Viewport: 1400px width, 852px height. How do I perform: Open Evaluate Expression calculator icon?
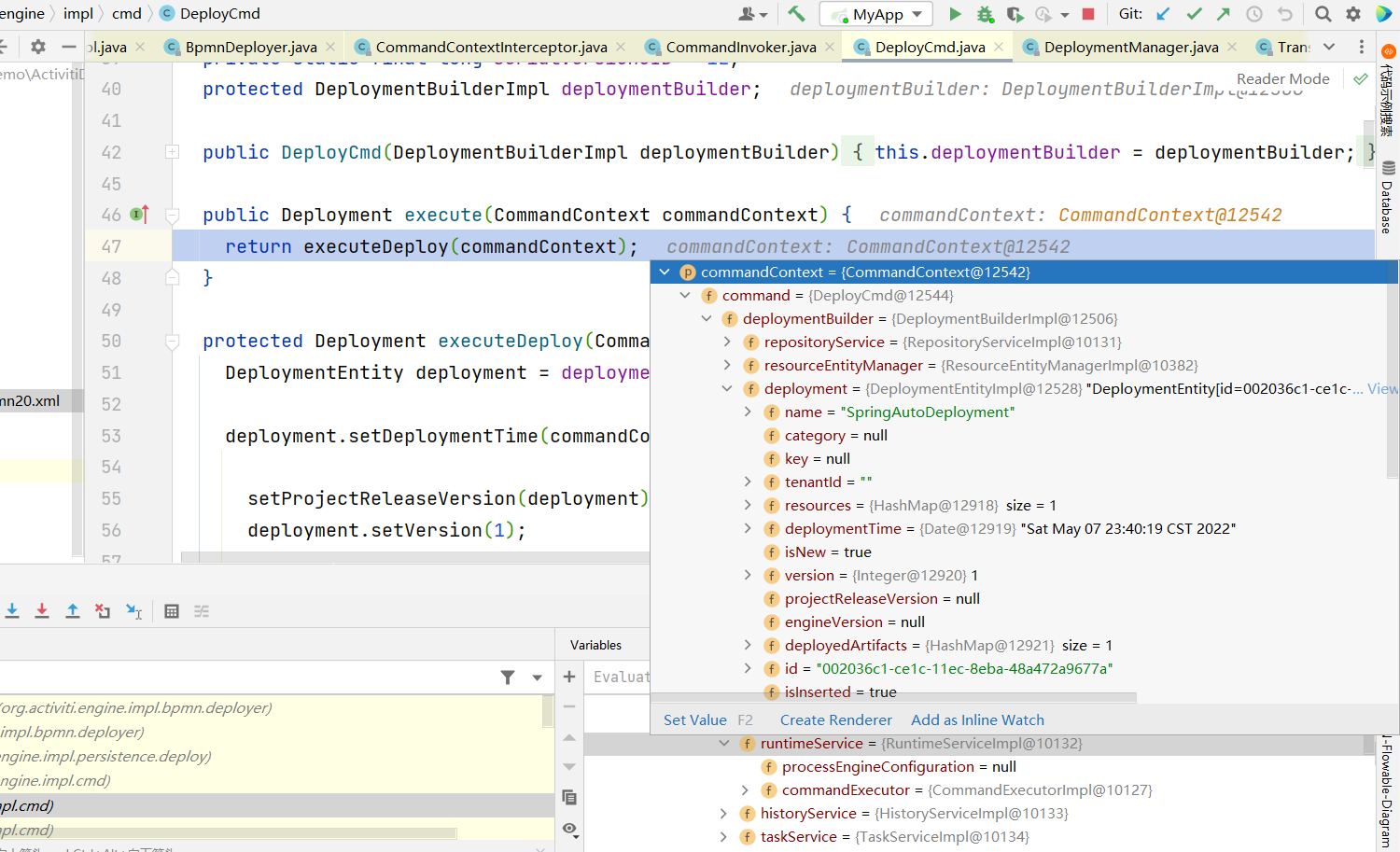[x=172, y=611]
